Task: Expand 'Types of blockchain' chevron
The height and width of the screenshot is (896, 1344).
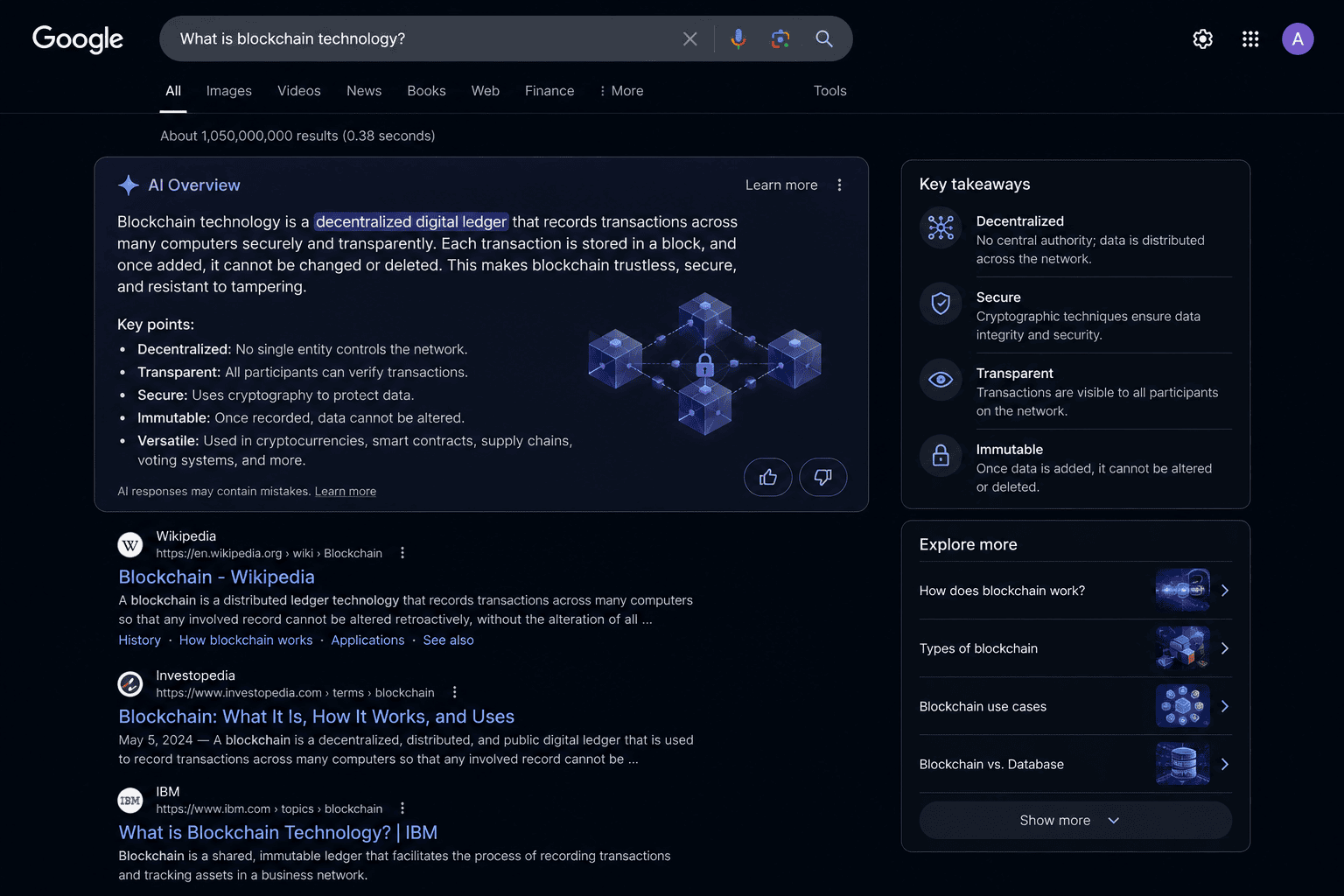Action: 1225,648
